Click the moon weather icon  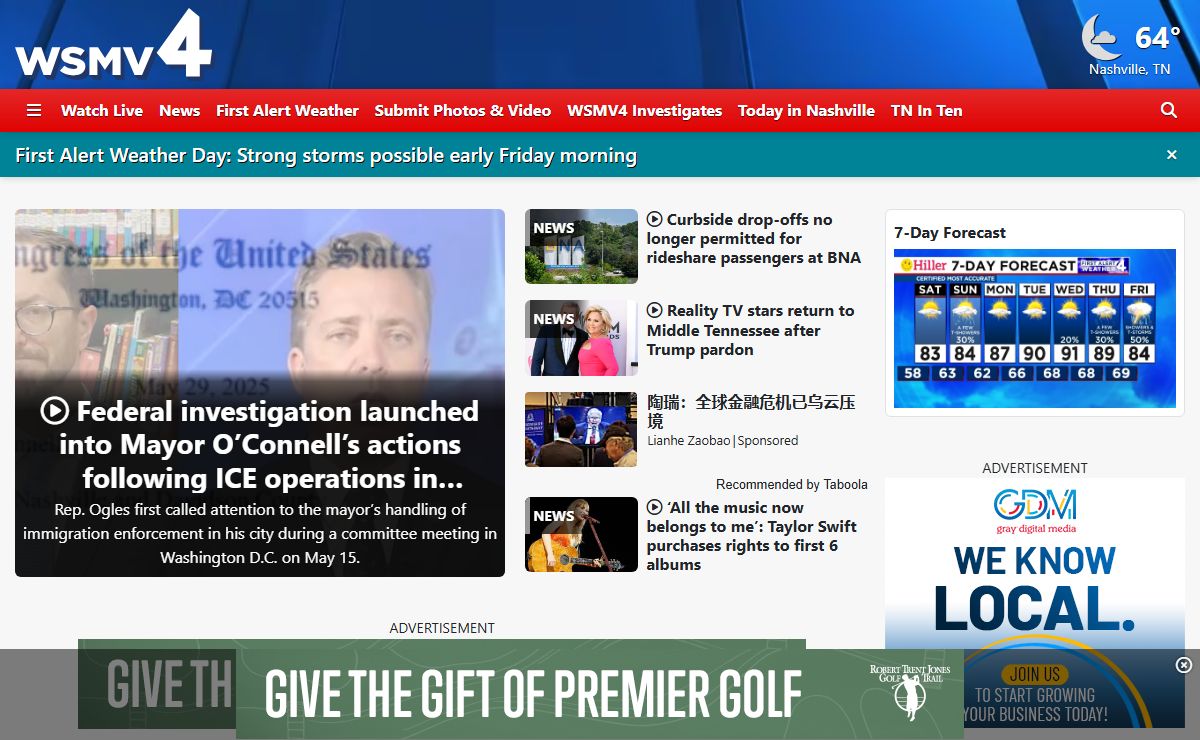(x=1103, y=38)
